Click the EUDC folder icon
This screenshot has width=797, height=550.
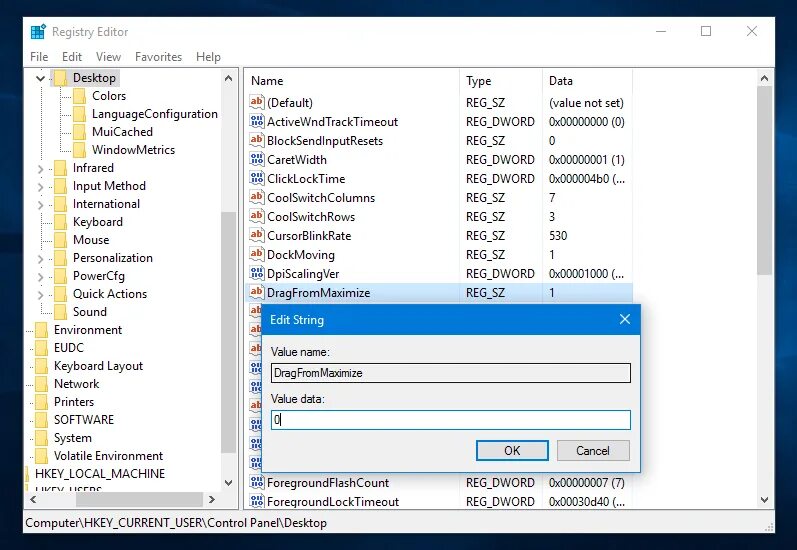(41, 348)
